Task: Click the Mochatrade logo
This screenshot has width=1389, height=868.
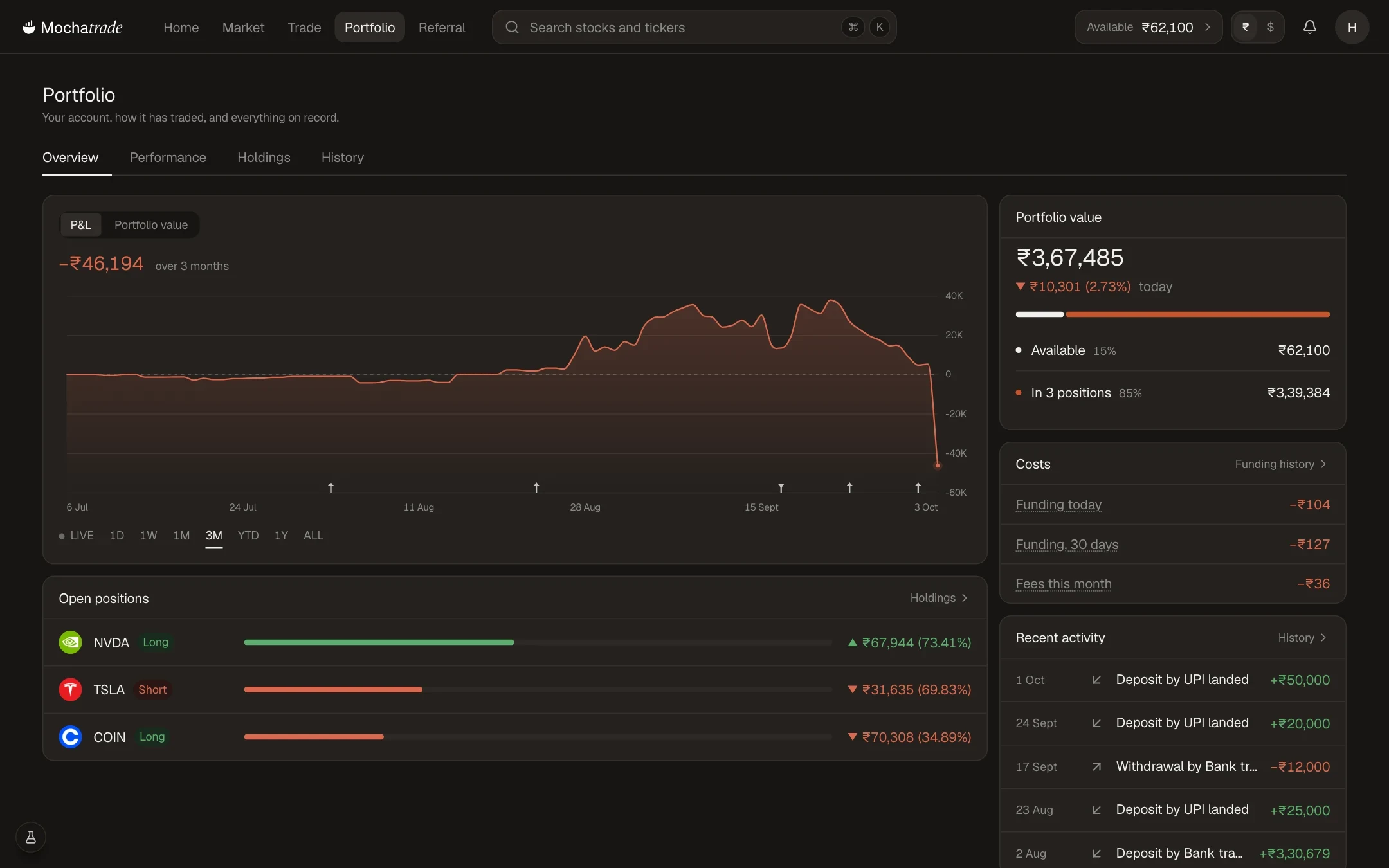Action: coord(73,27)
